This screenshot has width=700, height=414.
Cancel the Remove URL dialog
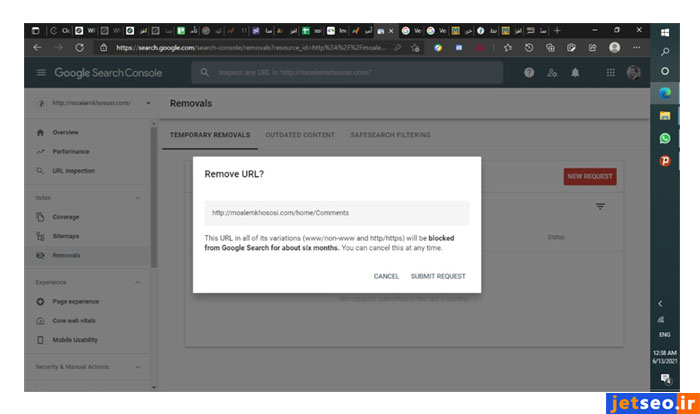[386, 276]
